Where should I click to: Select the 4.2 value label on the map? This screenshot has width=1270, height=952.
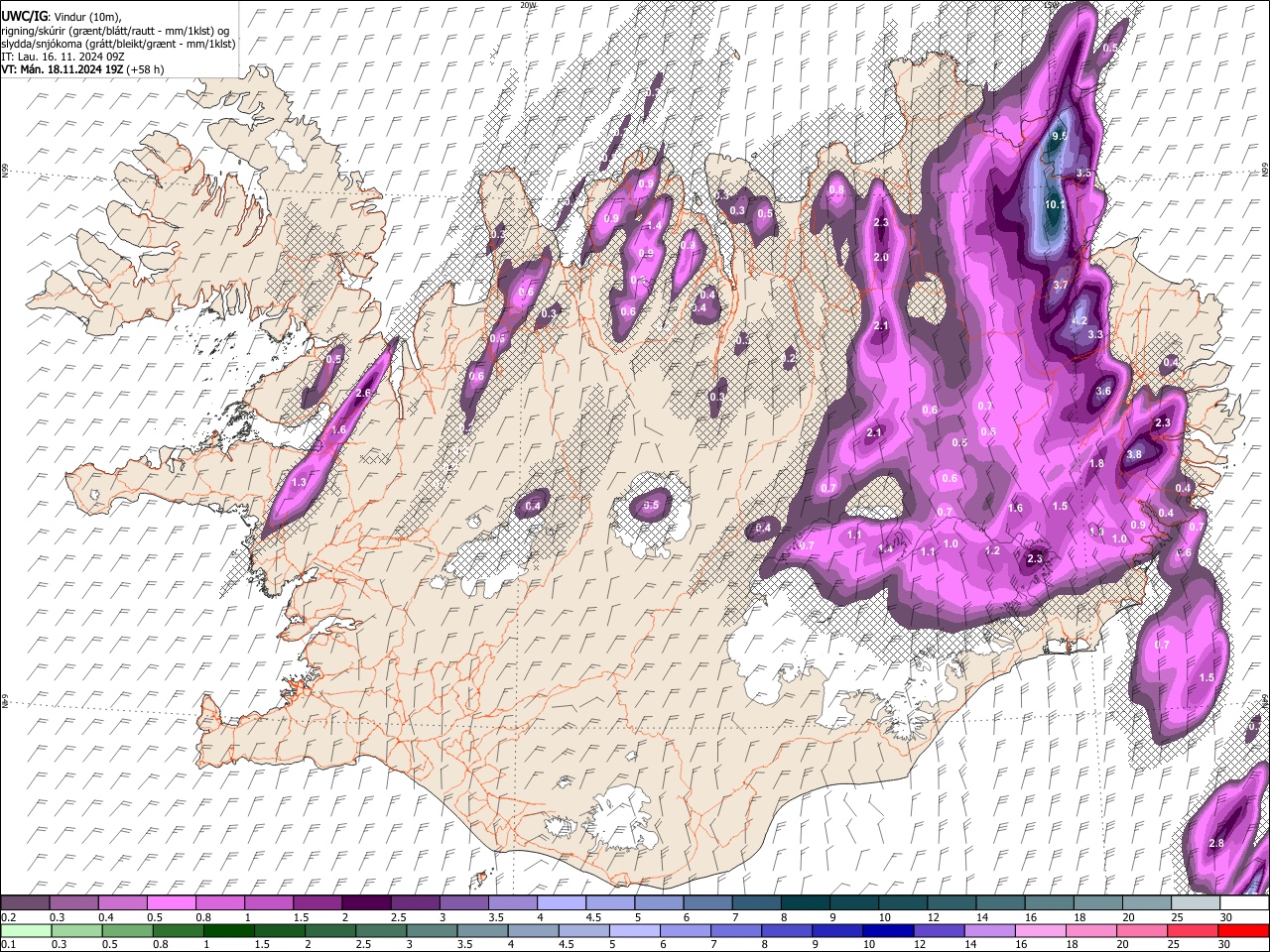[1080, 320]
